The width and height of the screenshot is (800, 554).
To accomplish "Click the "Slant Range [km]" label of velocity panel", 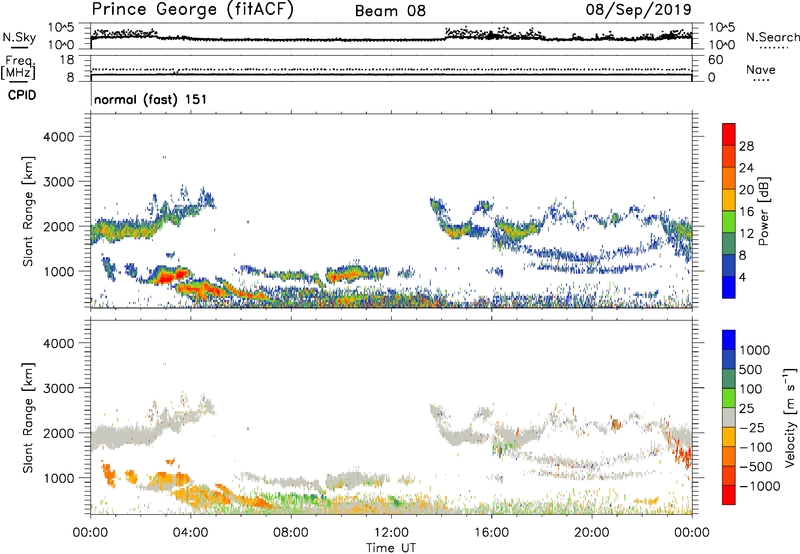I will tap(28, 418).
